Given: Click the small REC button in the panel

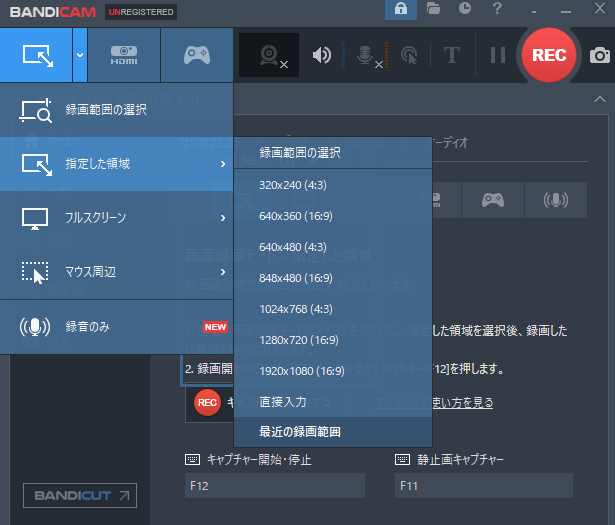Looking at the screenshot, I should 207,403.
